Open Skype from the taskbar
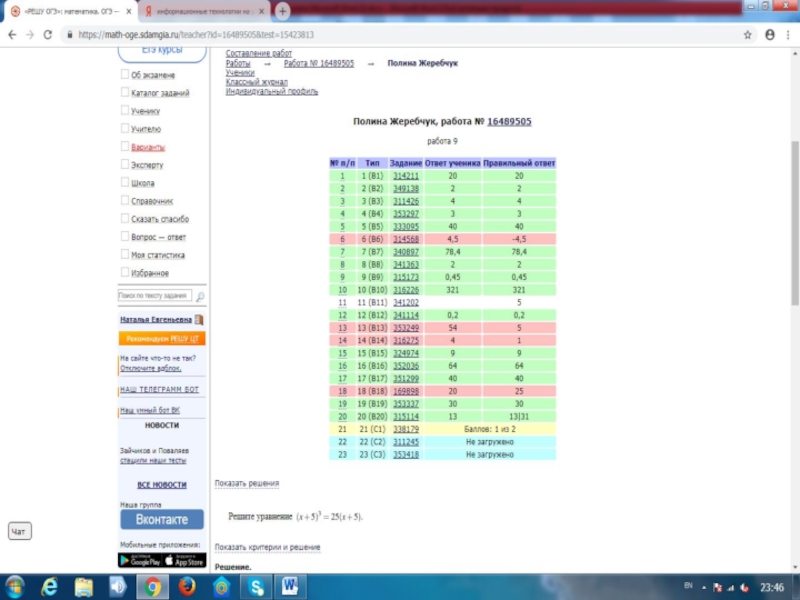800x600 pixels. pyautogui.click(x=256, y=587)
